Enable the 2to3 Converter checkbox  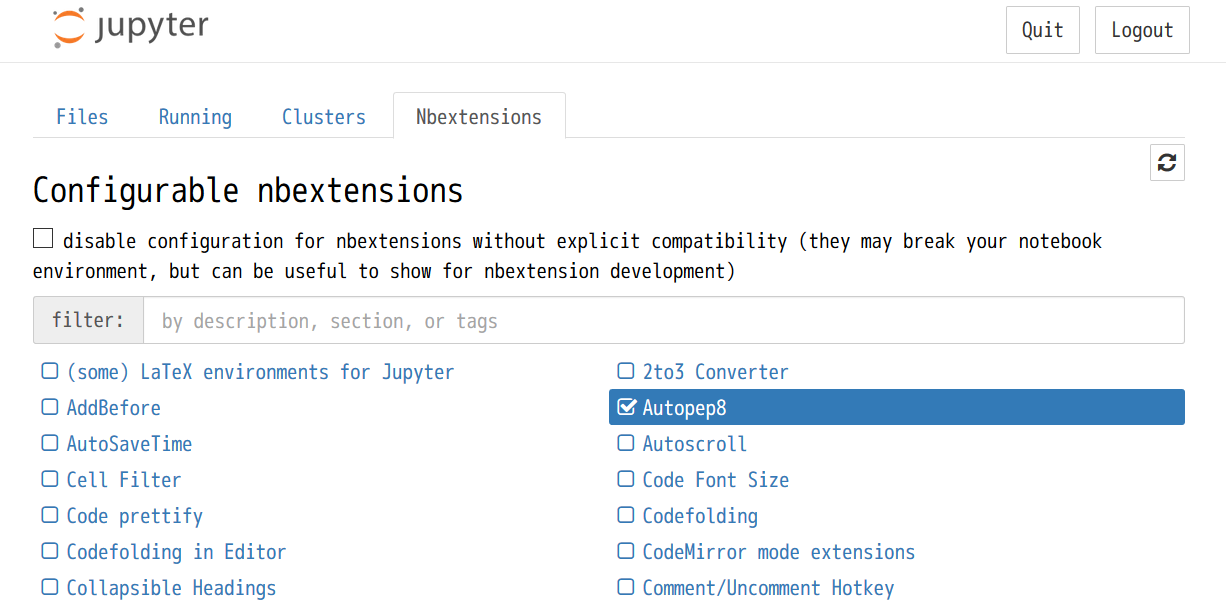pyautogui.click(x=626, y=372)
